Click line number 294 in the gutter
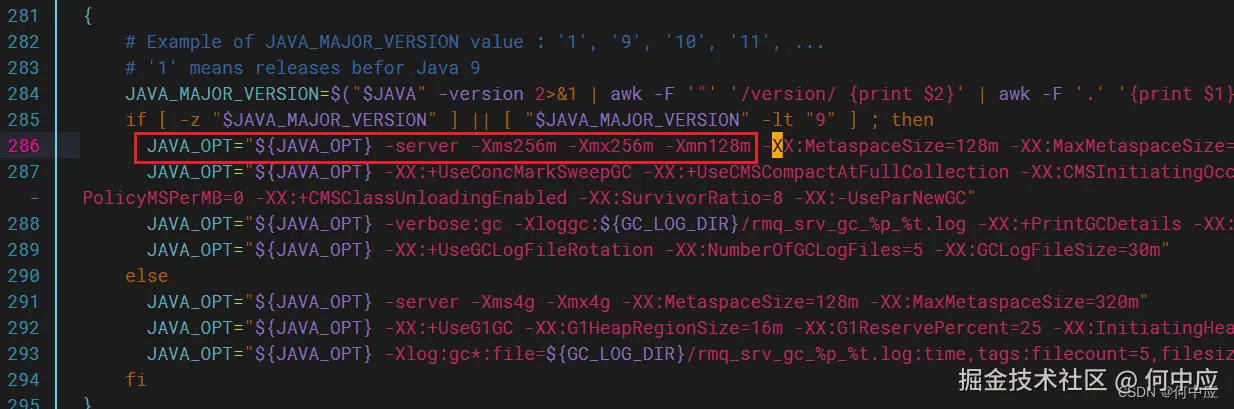Image resolution: width=1234 pixels, height=409 pixels. click(x=23, y=380)
